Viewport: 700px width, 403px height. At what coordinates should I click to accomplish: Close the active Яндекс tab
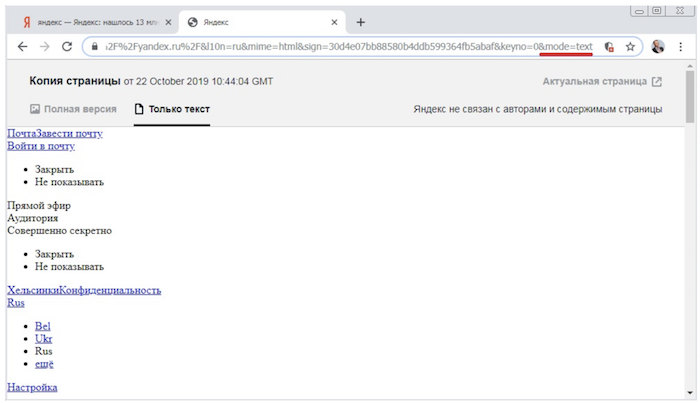coord(334,22)
